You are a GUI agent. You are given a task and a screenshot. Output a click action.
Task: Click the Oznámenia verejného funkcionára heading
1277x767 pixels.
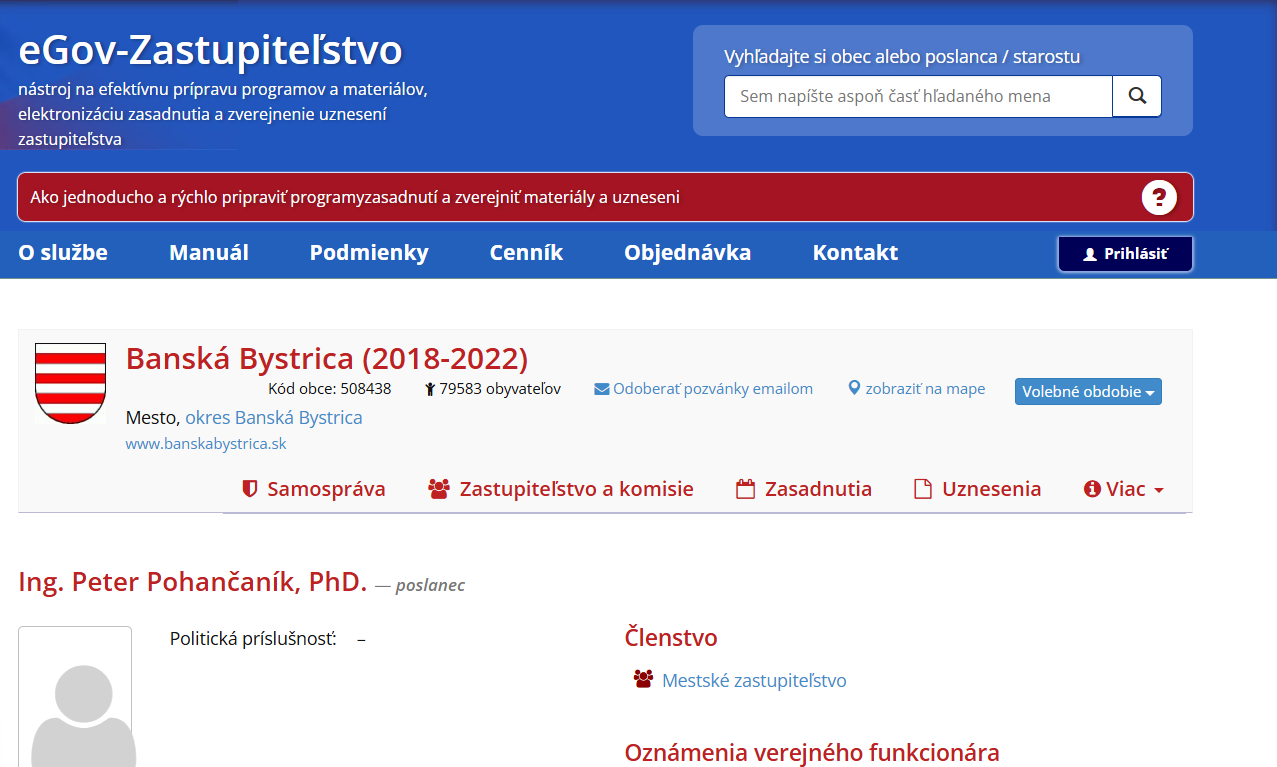tap(812, 753)
